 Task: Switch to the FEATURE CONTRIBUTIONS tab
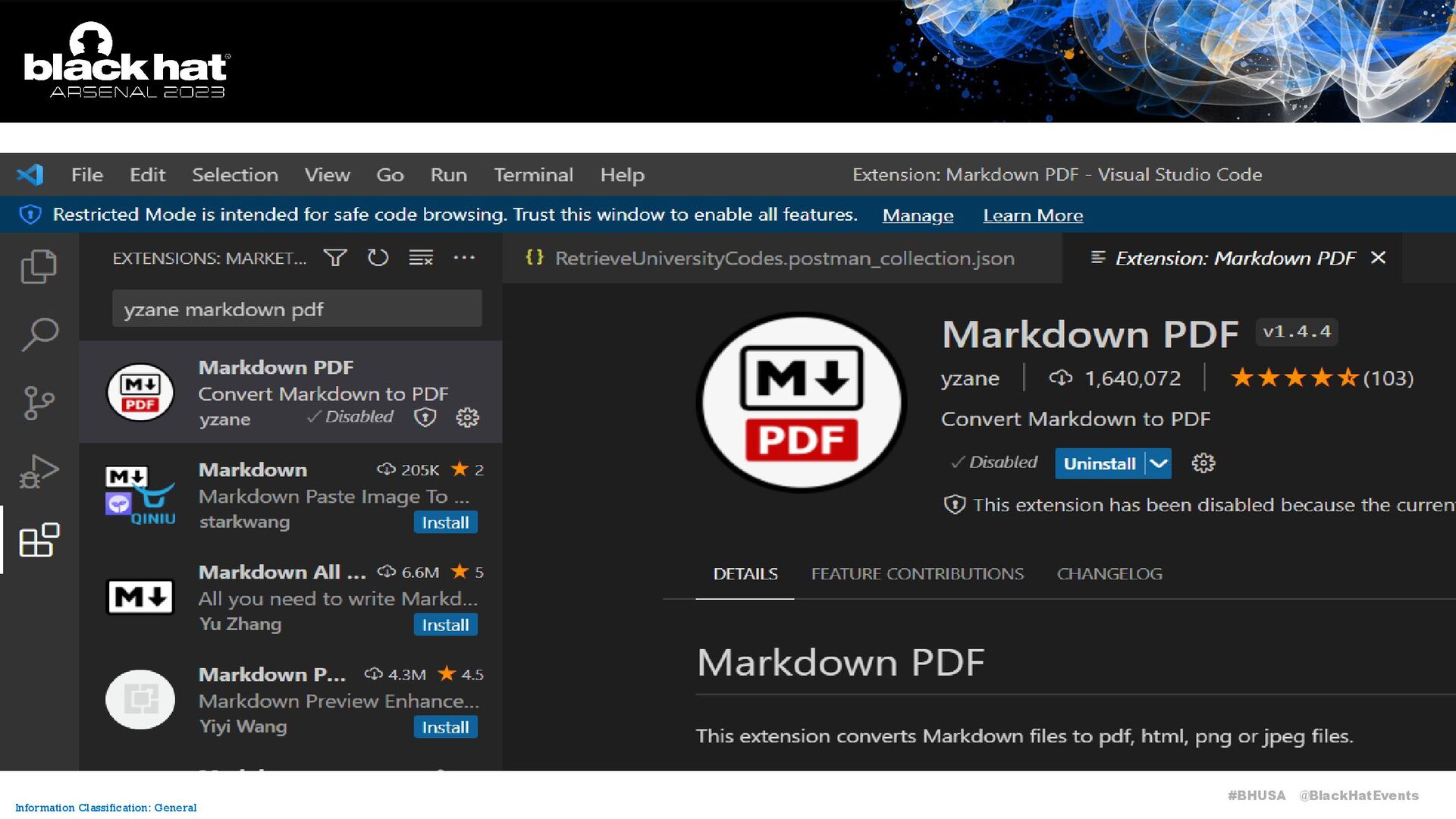(918, 574)
